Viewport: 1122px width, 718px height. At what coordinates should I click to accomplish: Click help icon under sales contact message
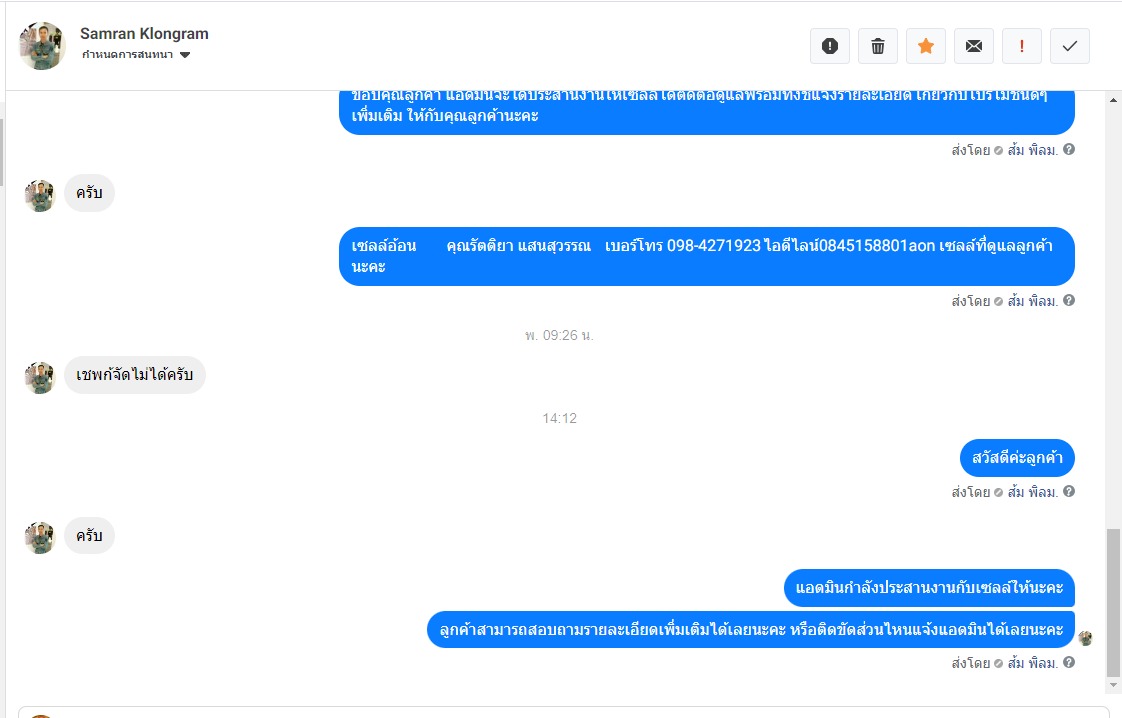(x=1068, y=301)
